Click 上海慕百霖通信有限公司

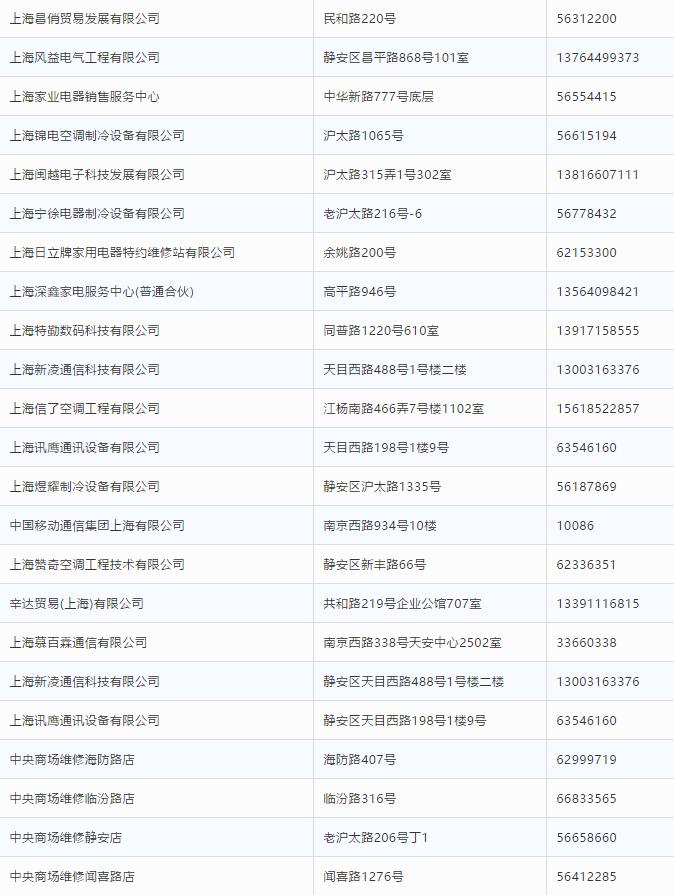coord(78,643)
